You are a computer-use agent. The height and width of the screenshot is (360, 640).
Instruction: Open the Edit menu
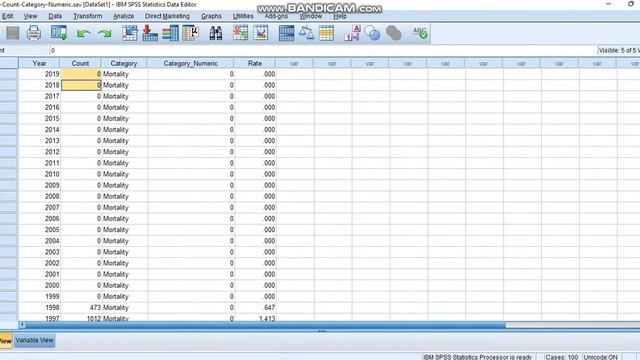click(7, 16)
